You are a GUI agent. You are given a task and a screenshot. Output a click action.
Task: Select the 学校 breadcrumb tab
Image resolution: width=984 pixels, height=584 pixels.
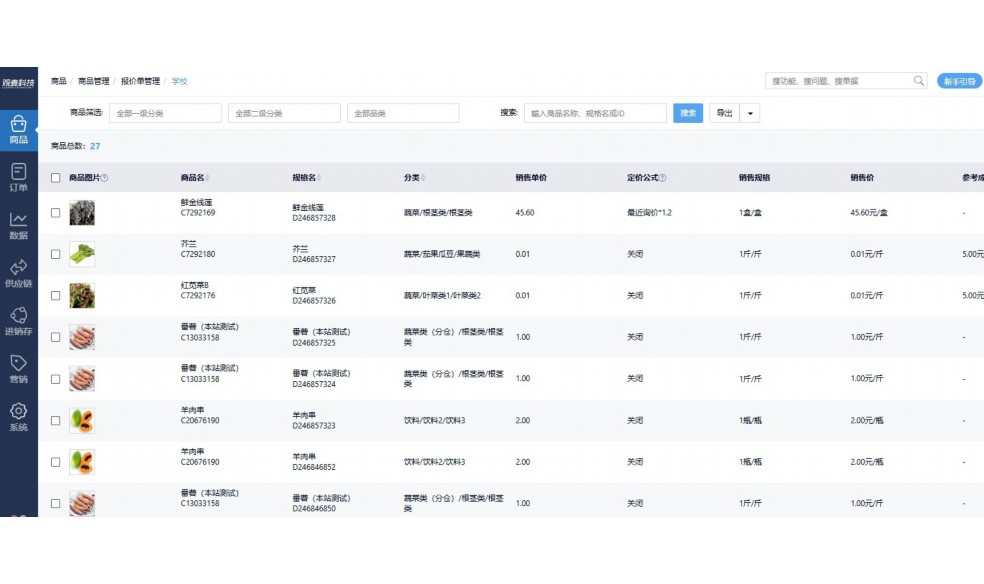[x=180, y=80]
